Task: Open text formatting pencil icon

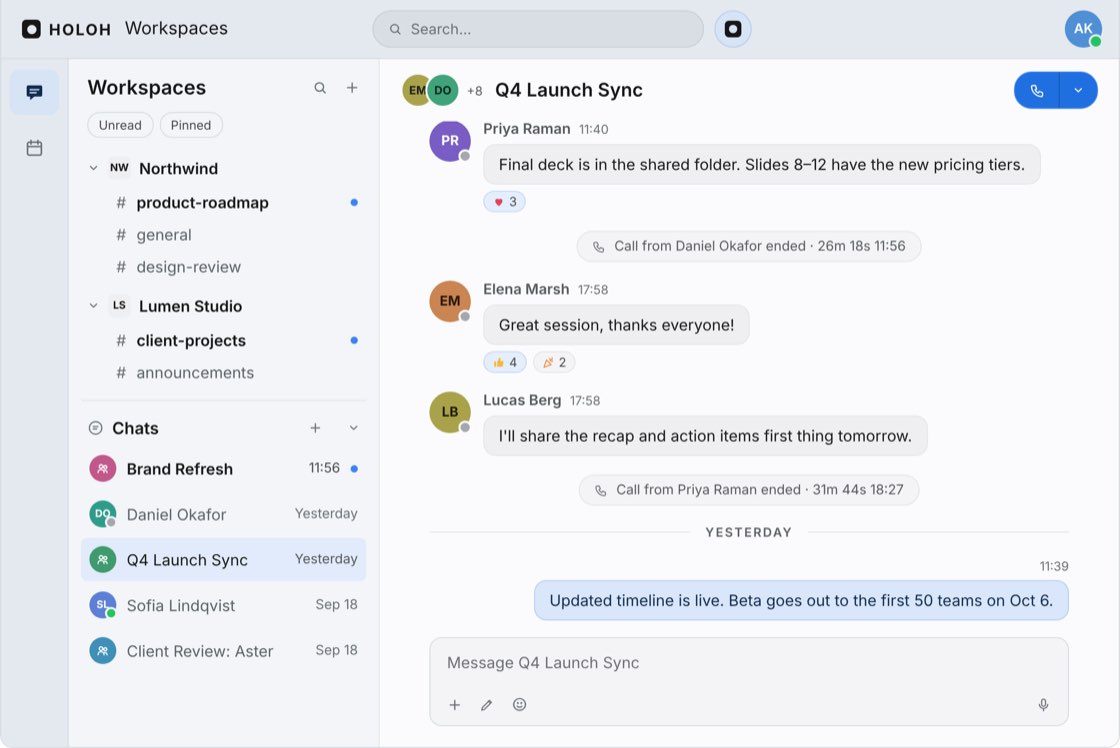Action: [x=486, y=705]
